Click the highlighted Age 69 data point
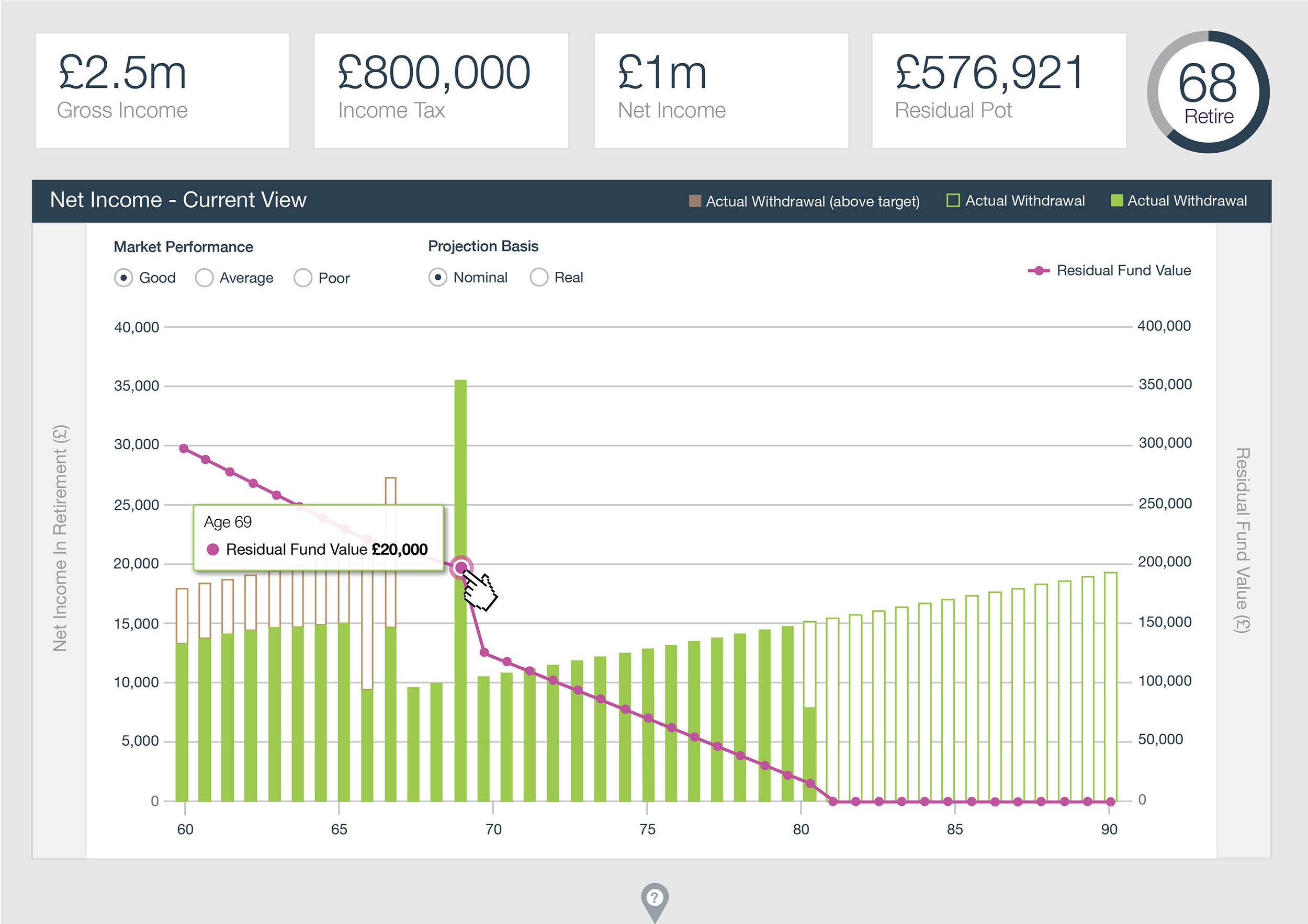Viewport: 1308px width, 924px height. coord(461,567)
